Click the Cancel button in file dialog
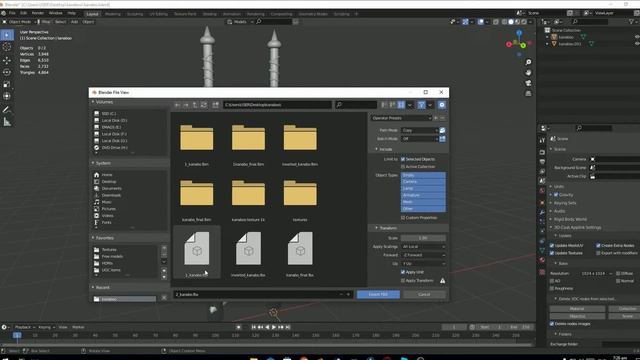 [424, 294]
